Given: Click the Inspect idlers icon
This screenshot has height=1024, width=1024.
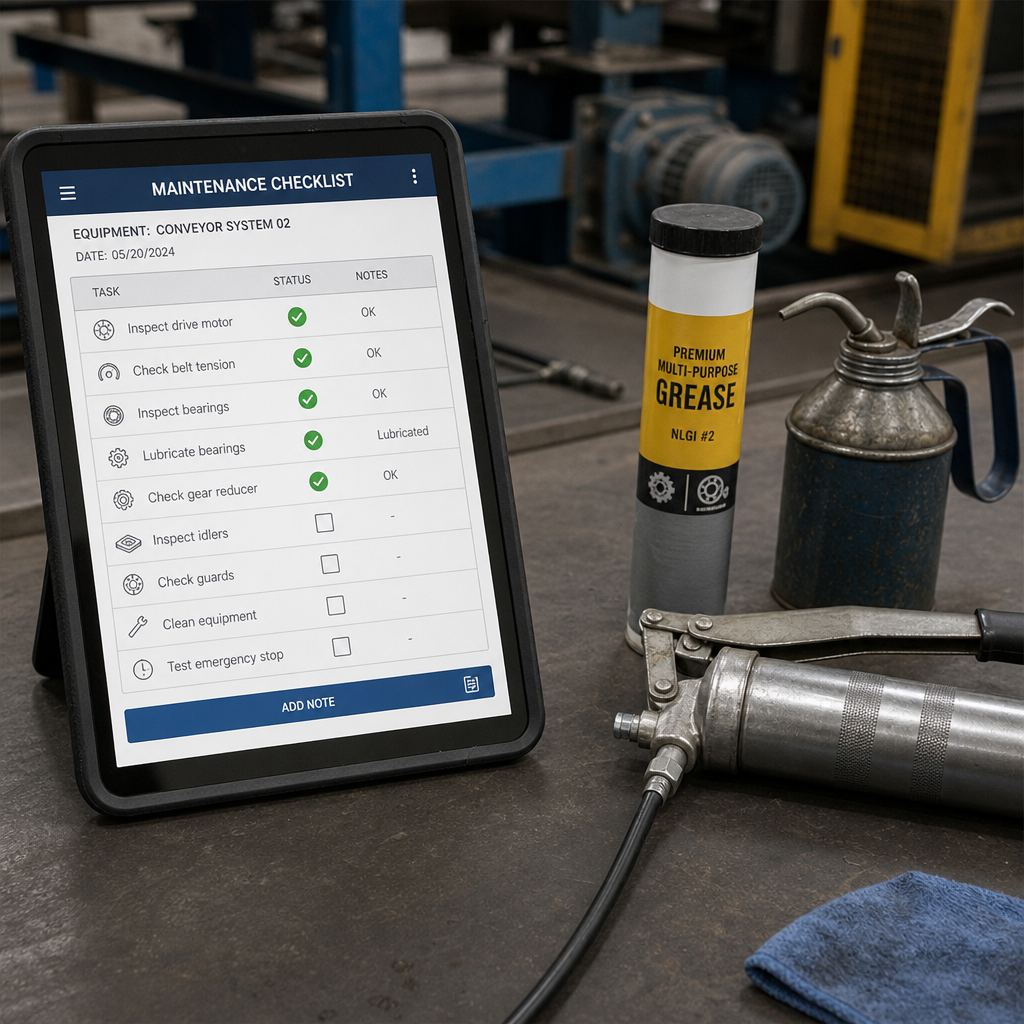Looking at the screenshot, I should 129,543.
